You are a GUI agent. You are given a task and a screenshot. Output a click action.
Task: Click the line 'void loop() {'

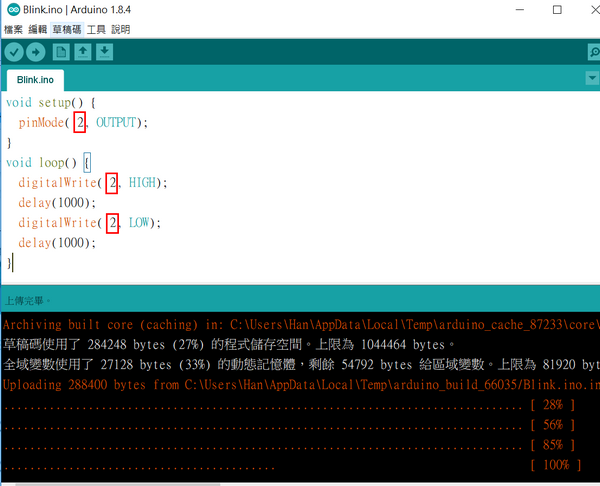coord(48,163)
